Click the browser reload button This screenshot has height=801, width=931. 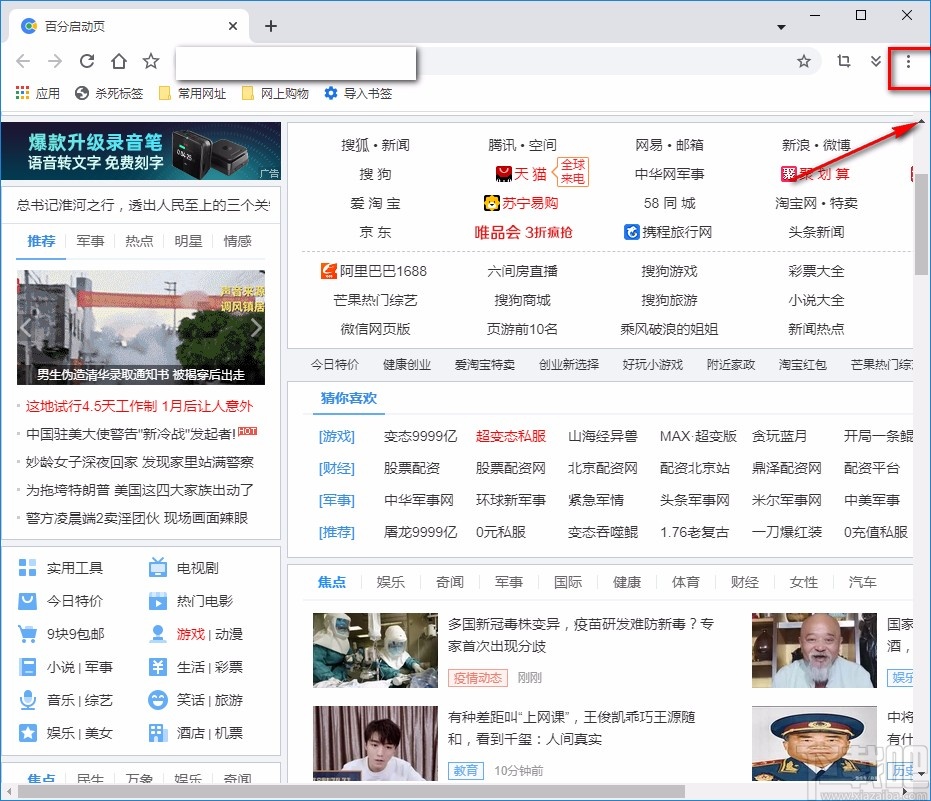tap(87, 61)
